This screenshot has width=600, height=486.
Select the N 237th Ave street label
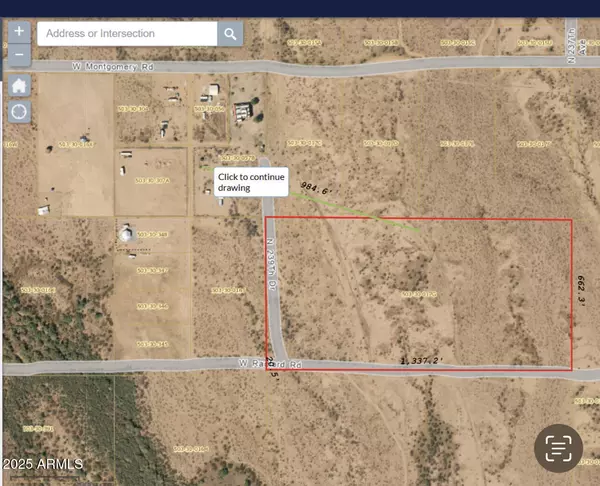pos(576,46)
